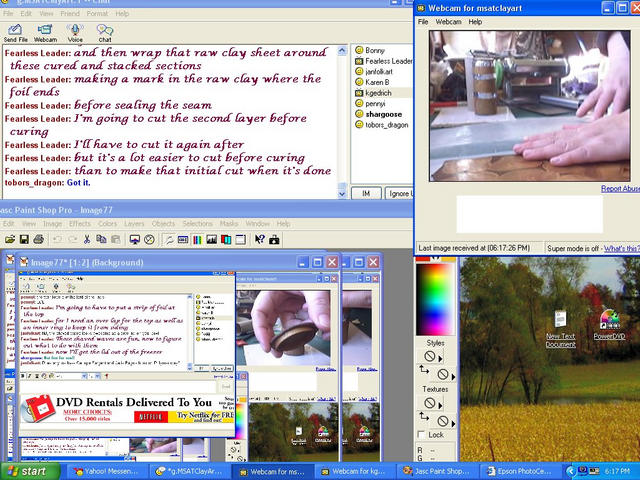
Task: Click chat scrollbar down arrow
Action: [x=342, y=194]
